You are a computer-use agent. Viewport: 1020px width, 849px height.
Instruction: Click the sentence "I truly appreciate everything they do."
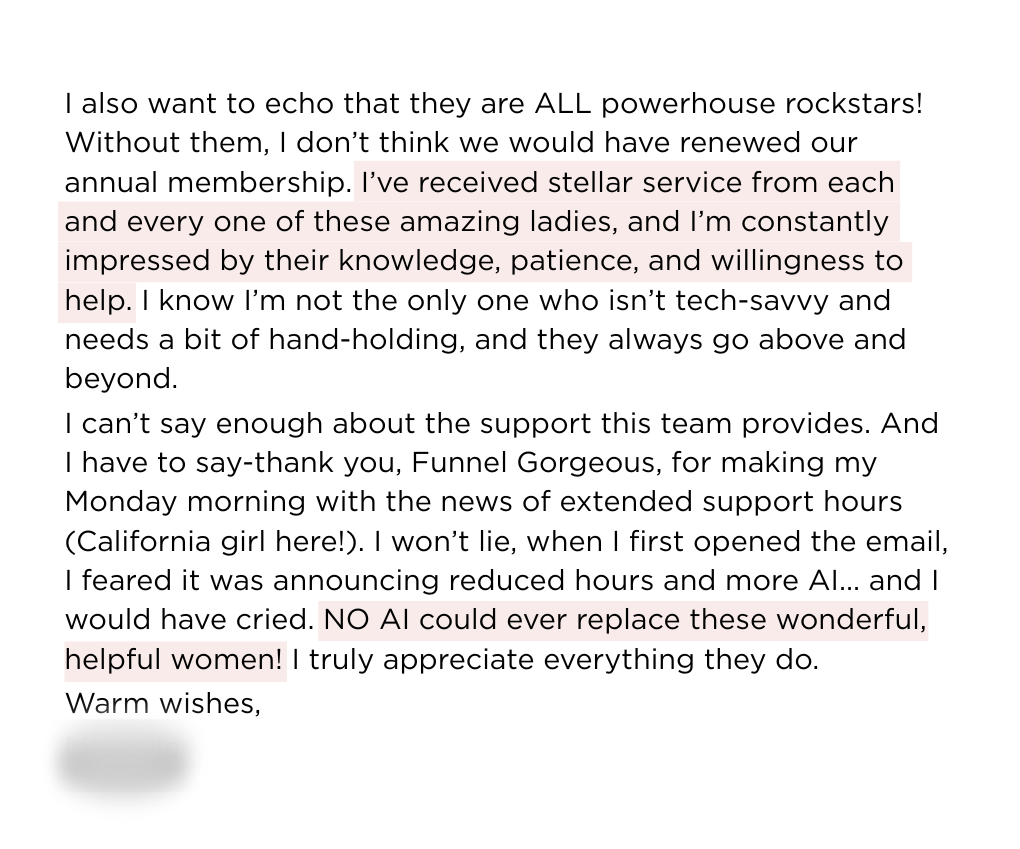555,660
